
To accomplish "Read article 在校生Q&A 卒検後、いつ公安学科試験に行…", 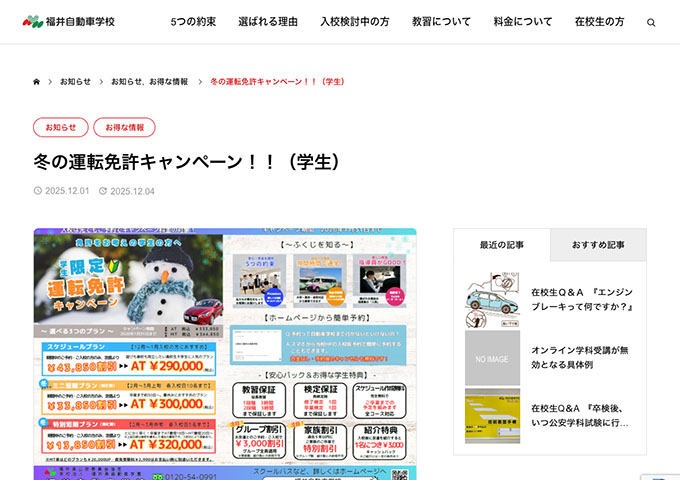I will pos(580,415).
